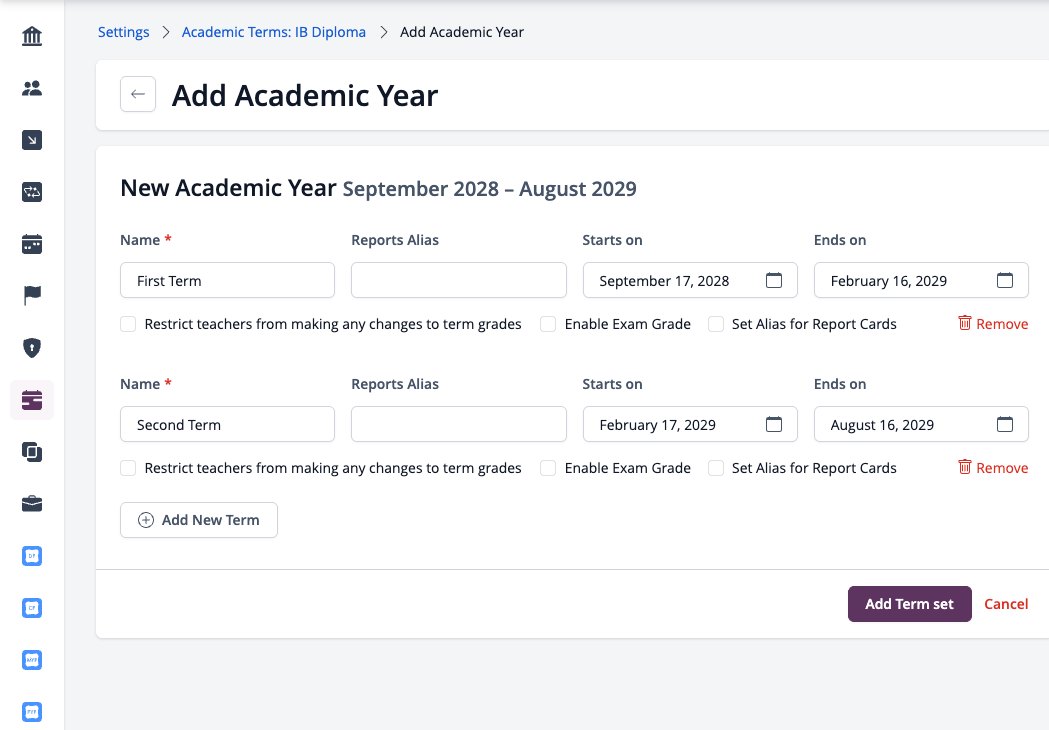
Task: Go to Settings breadcrumb
Action: [x=124, y=32]
